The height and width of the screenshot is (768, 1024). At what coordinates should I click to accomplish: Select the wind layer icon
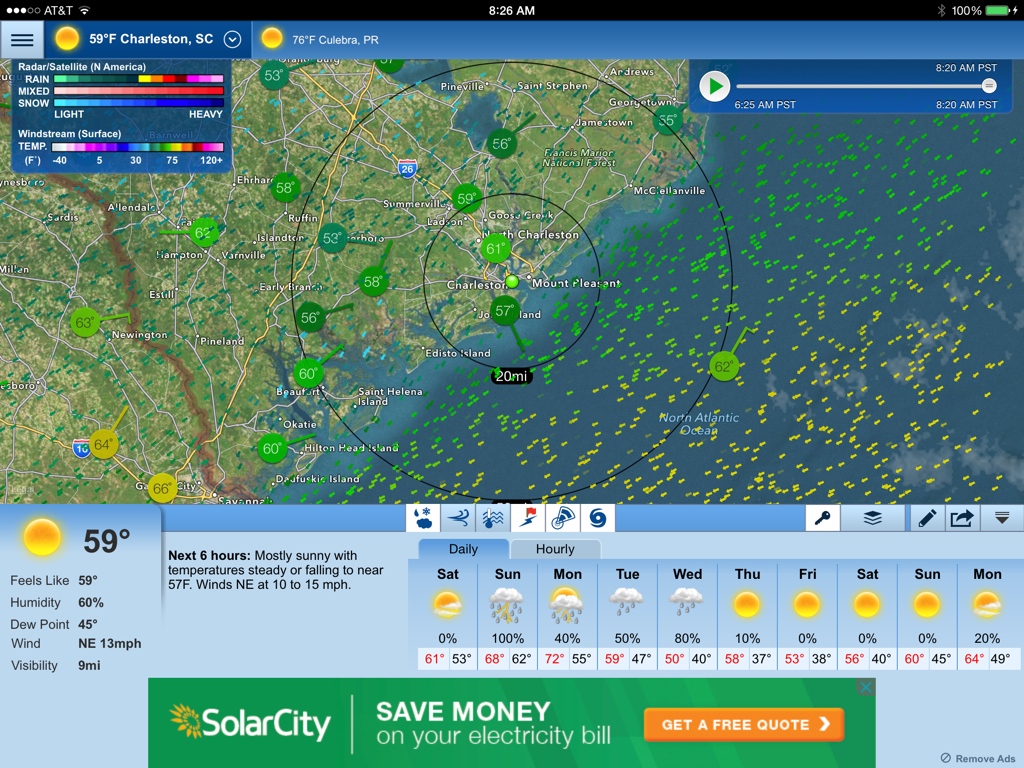click(x=458, y=518)
